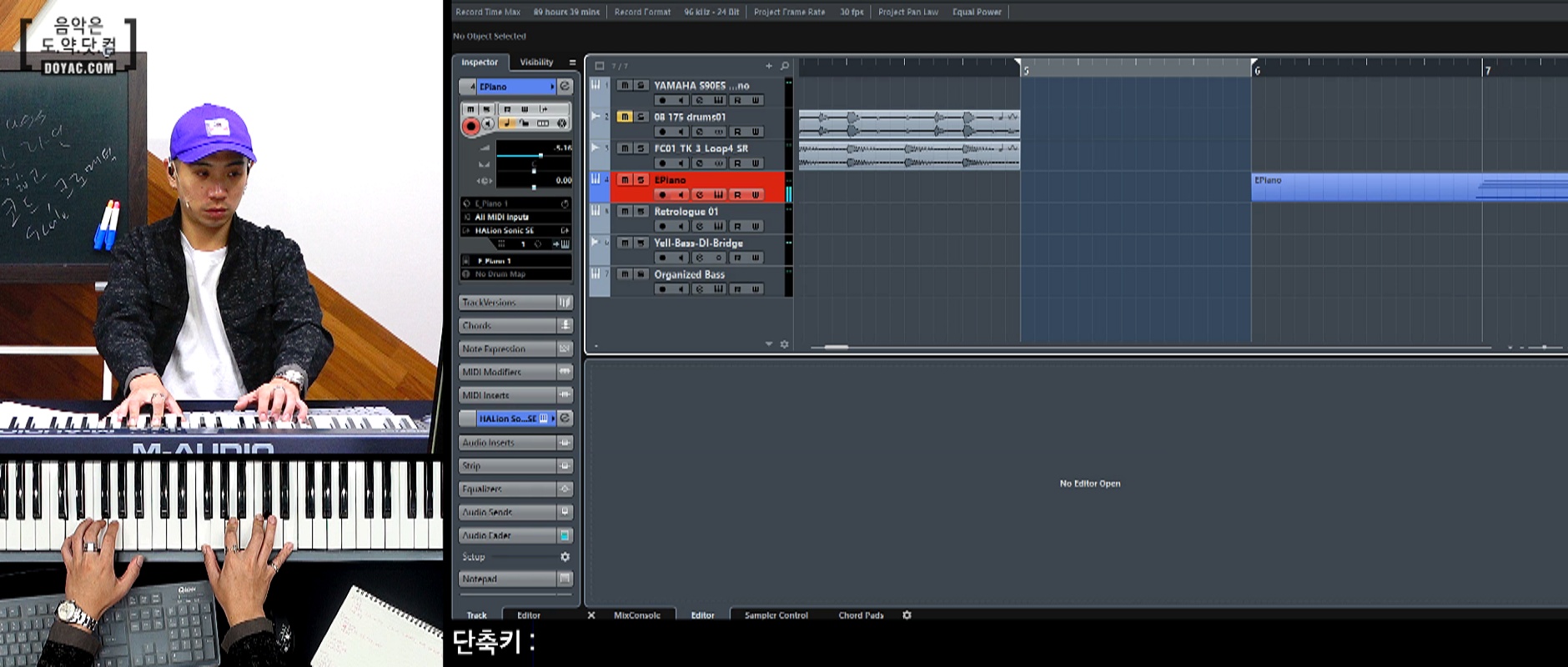Open channel settings on the Yell-Bass-DI-Bridge track
This screenshot has width=1568, height=667.
699,258
